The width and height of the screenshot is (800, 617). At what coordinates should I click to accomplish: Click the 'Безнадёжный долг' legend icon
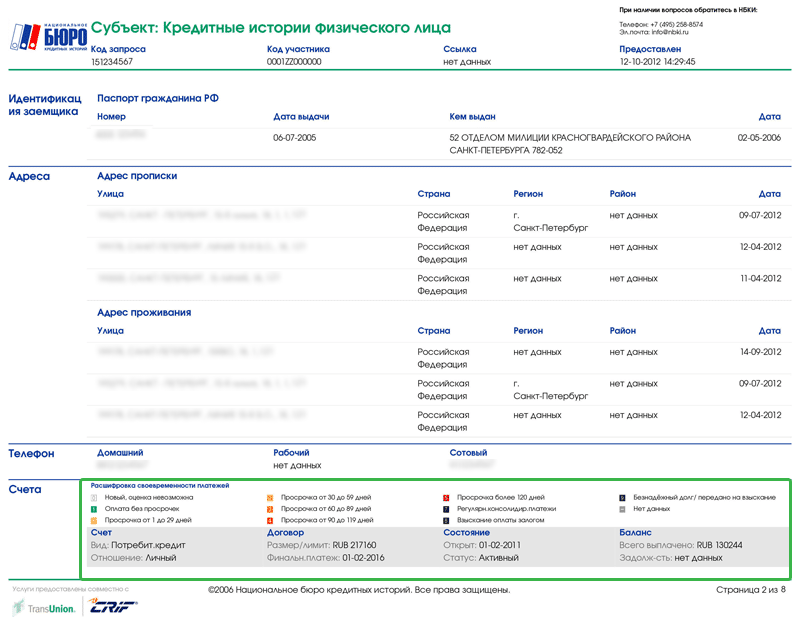622,498
